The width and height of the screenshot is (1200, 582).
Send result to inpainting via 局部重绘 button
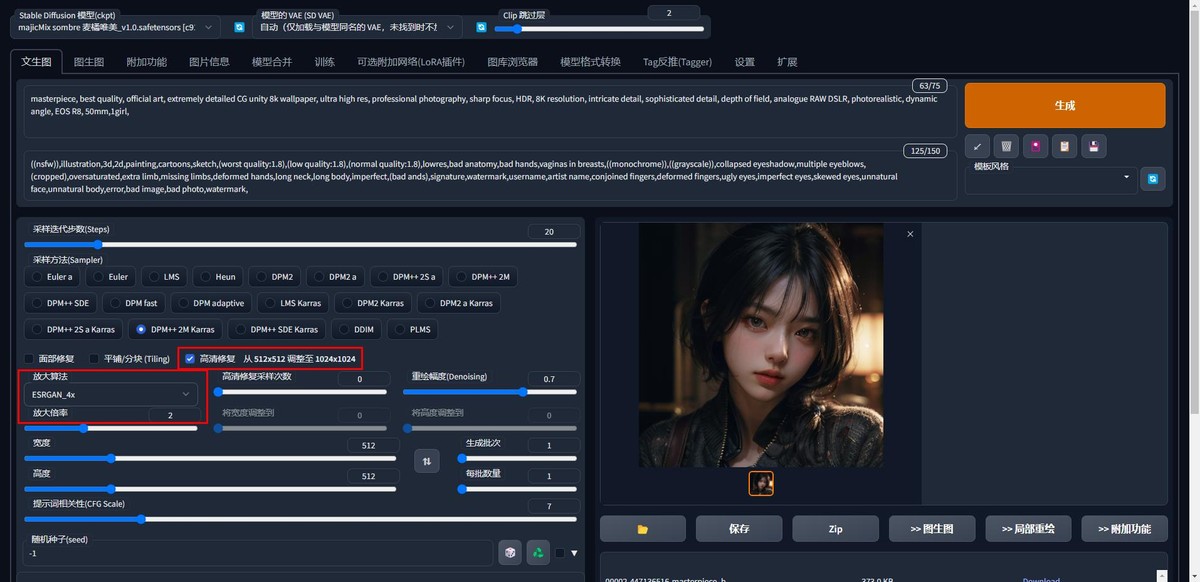(1028, 528)
